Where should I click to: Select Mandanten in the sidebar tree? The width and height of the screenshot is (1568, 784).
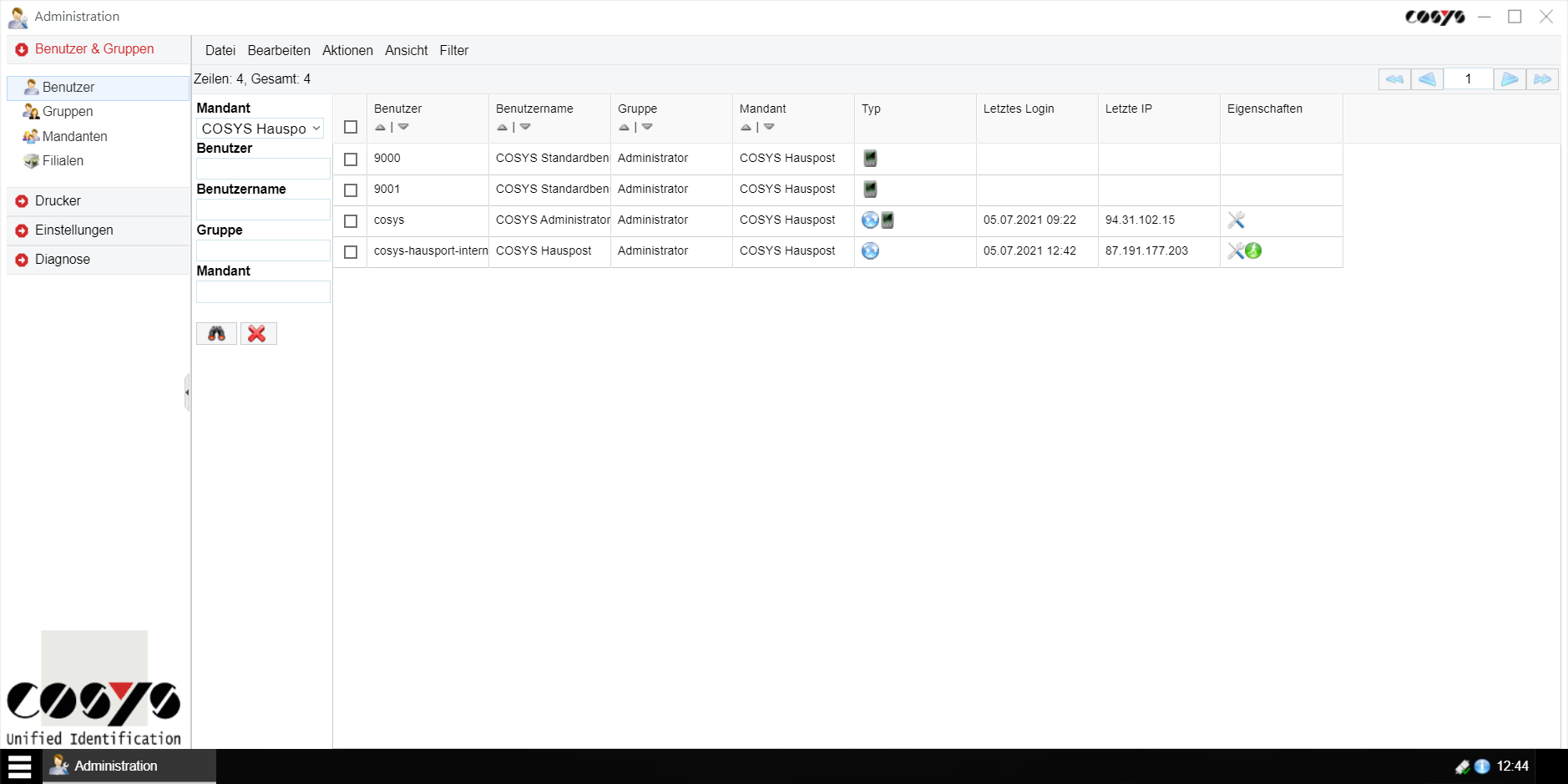(x=75, y=137)
